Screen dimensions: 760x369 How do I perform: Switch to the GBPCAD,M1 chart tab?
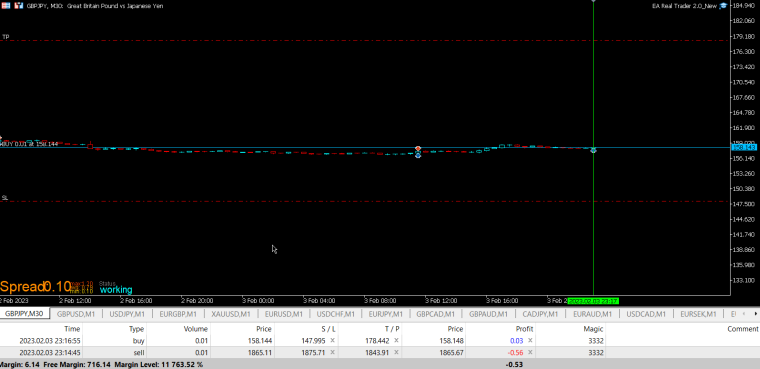point(436,314)
